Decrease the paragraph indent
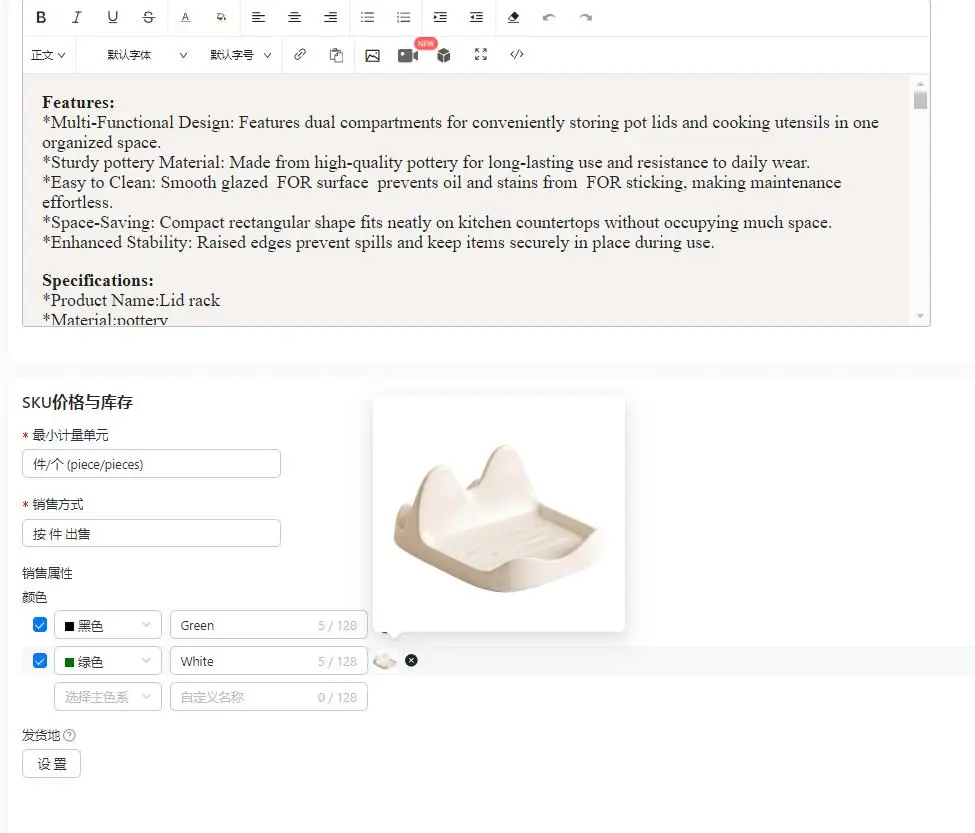 pyautogui.click(x=476, y=17)
